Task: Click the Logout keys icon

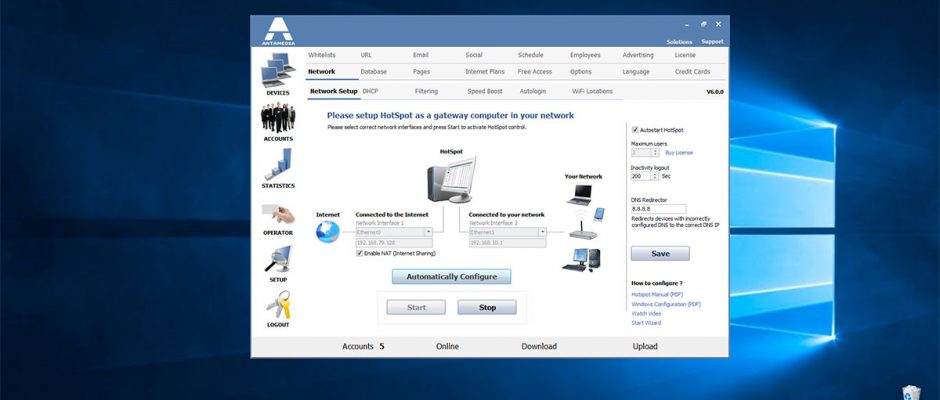Action: pos(278,305)
